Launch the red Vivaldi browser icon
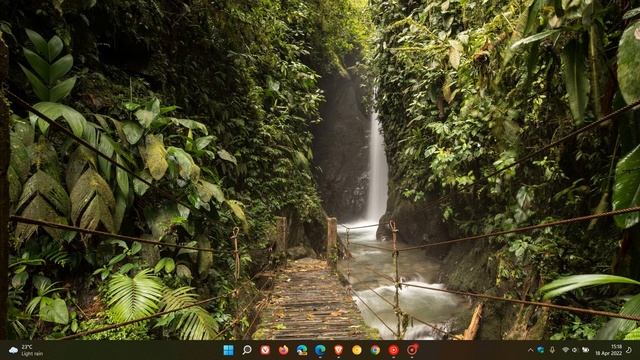 pyautogui.click(x=265, y=350)
